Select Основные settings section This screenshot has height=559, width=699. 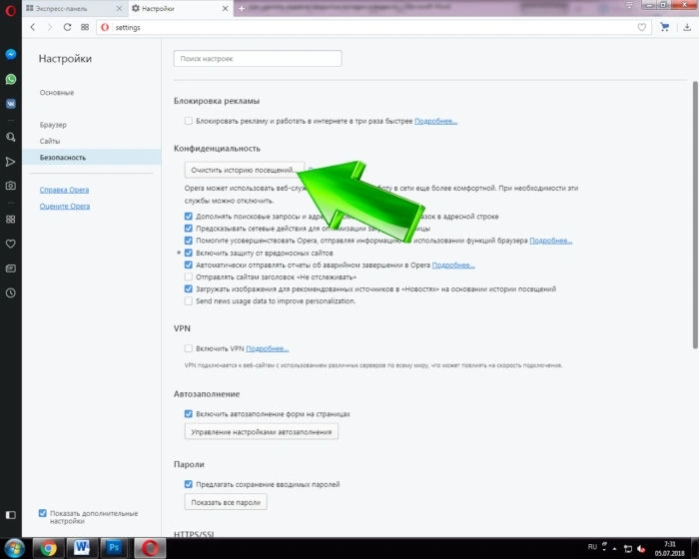pos(57,93)
